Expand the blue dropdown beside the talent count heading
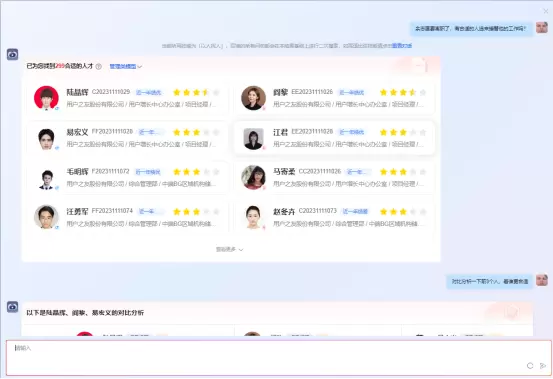Image resolution: width=553 pixels, height=379 pixels. pos(126,66)
